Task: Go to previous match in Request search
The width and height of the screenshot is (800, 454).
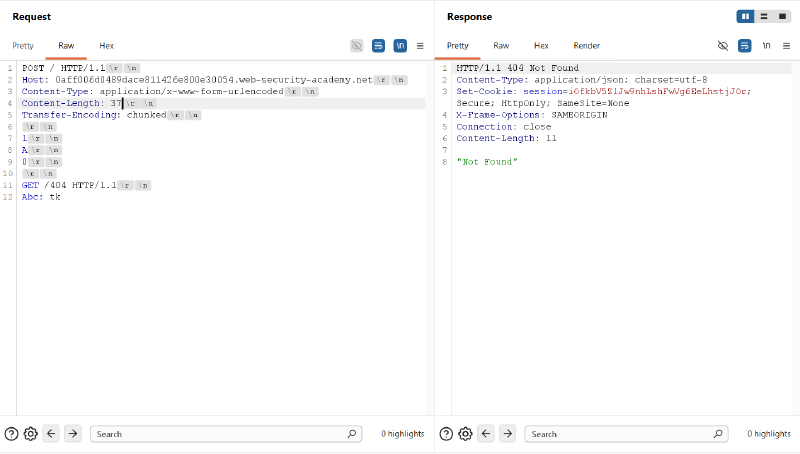Action: [51, 434]
